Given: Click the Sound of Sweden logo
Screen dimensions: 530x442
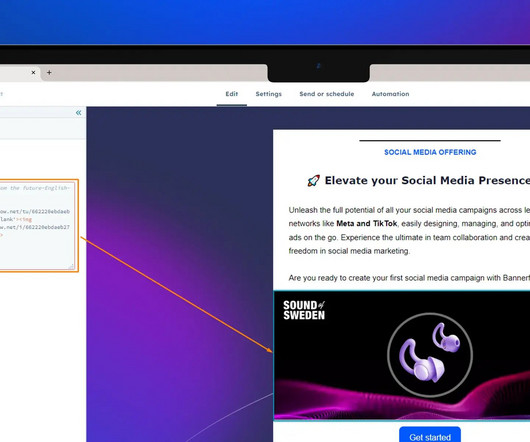Looking at the screenshot, I should (x=304, y=310).
